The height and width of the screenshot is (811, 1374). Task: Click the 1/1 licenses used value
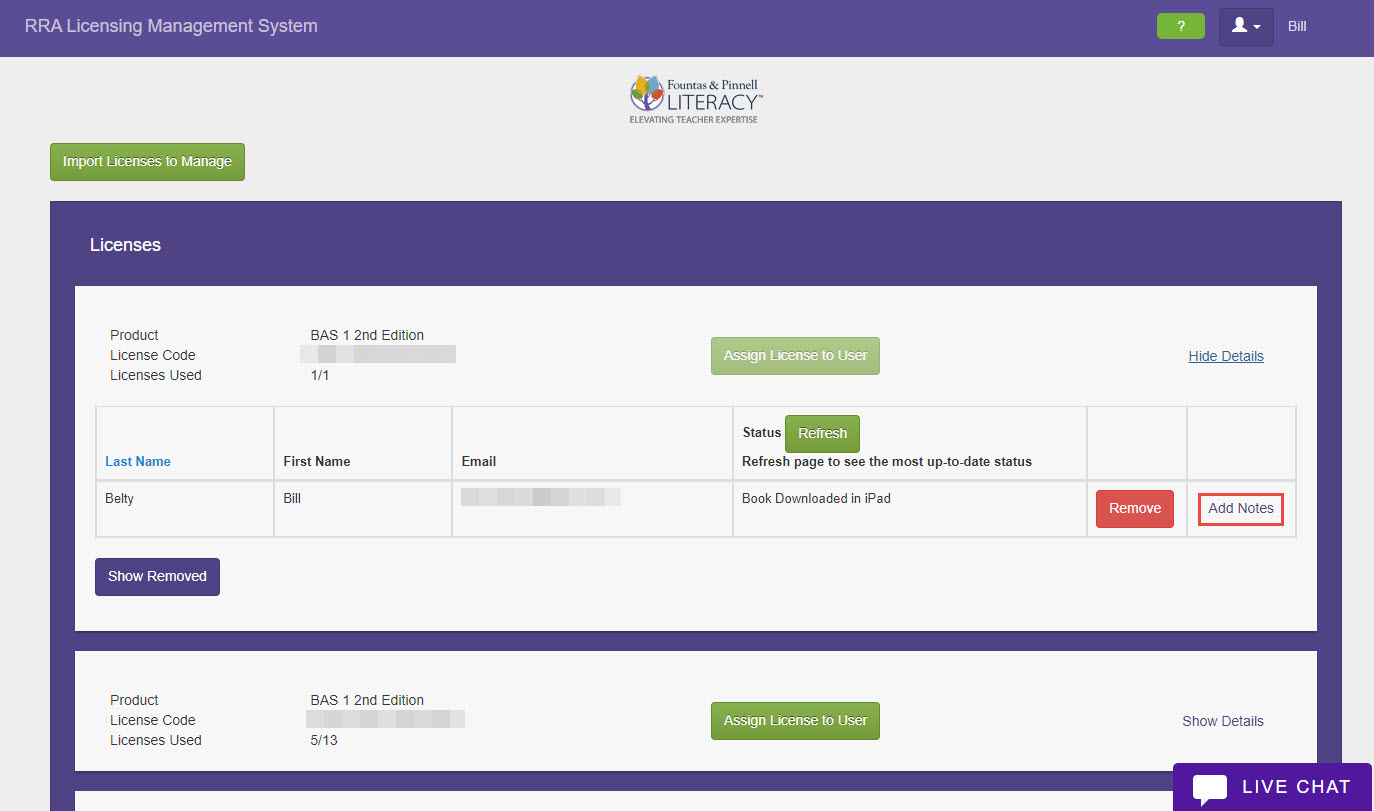coord(320,376)
